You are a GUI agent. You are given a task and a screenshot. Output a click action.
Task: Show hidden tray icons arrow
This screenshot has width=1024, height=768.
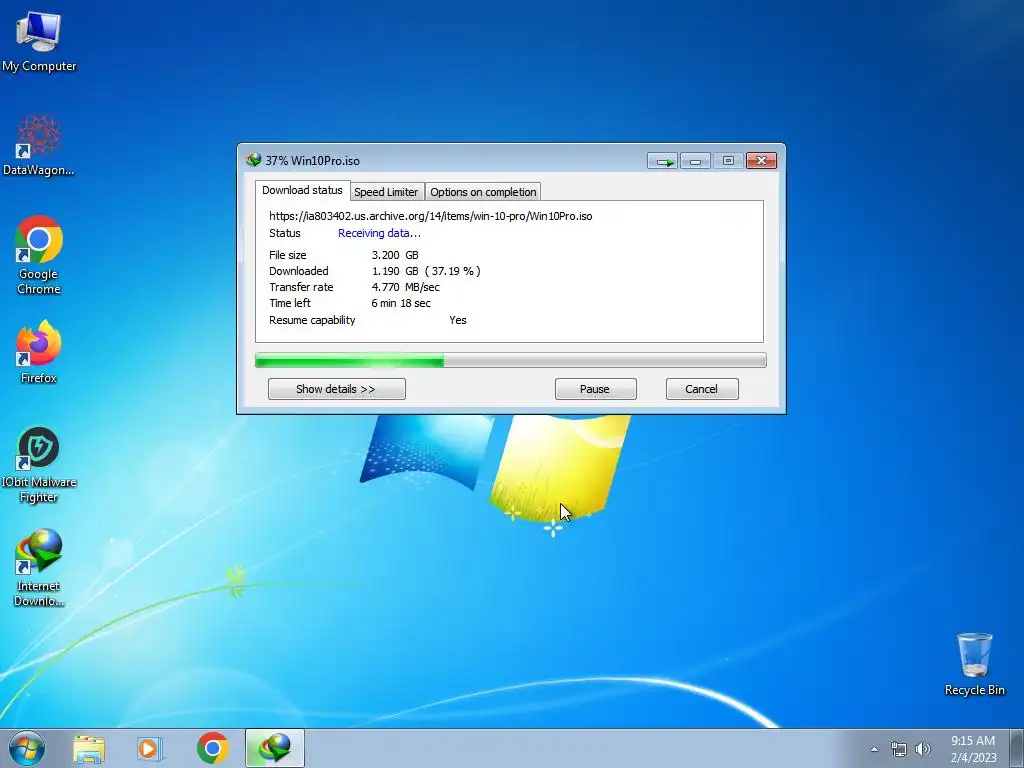(874, 749)
